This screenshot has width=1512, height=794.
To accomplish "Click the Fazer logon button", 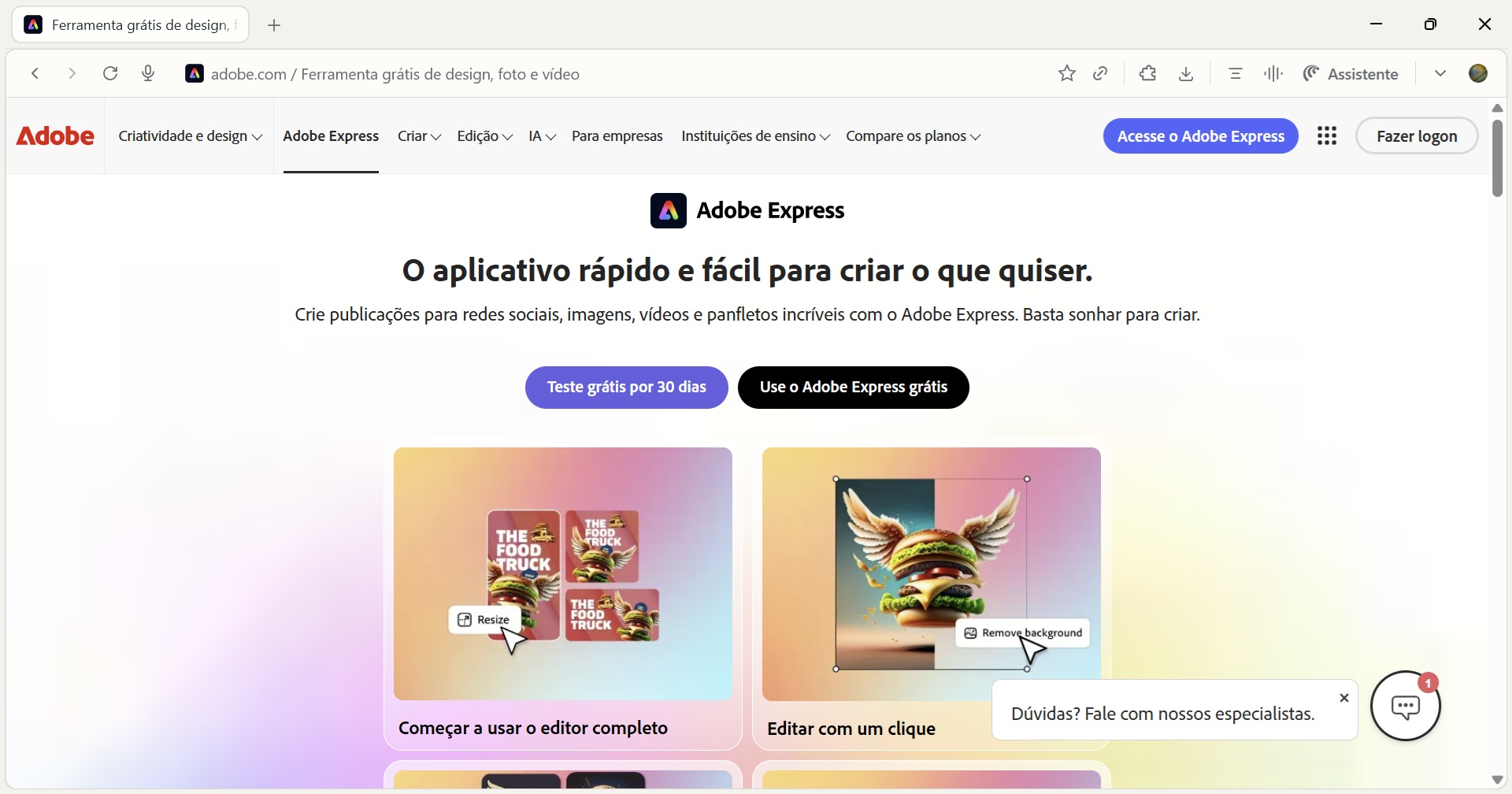I will [x=1417, y=136].
